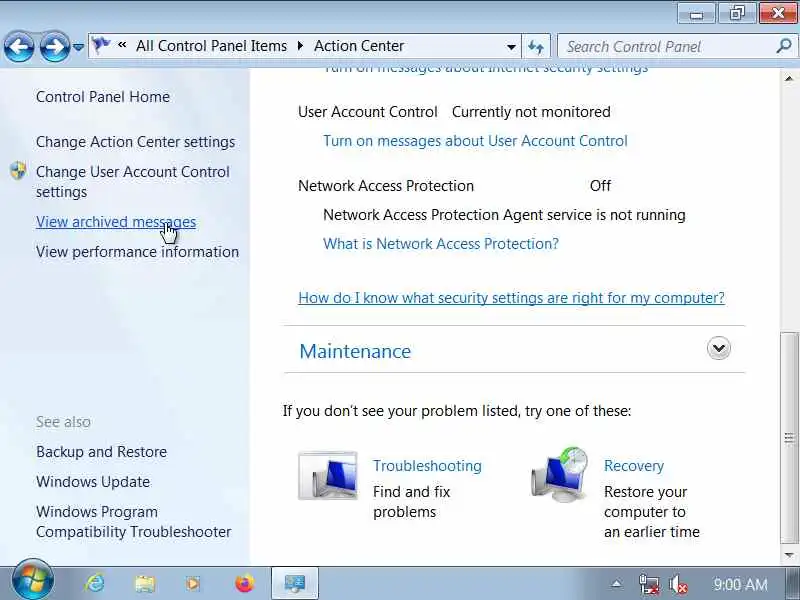
Task: Open Control Panel Home
Action: click(x=103, y=97)
